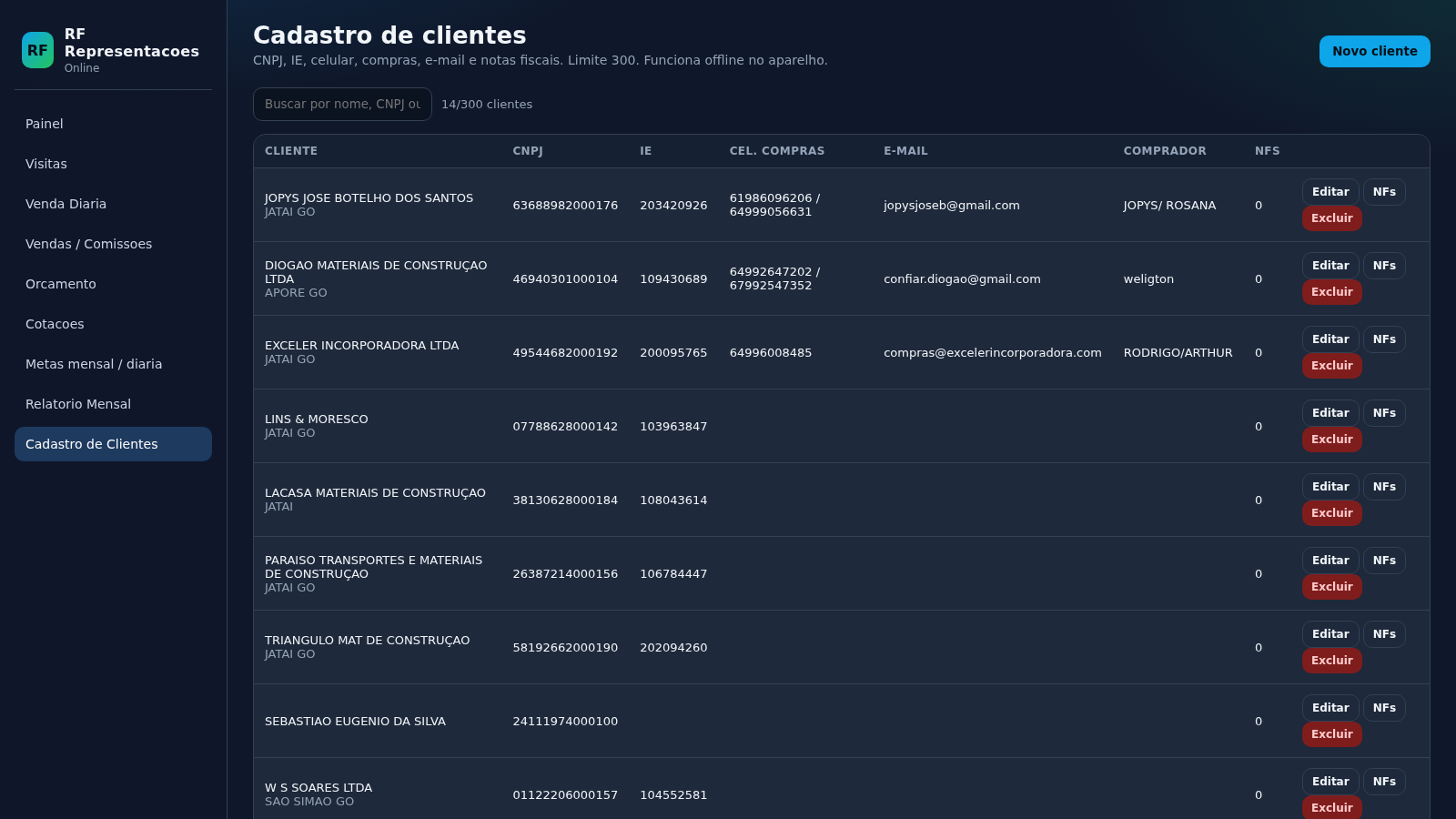Delete SEBASTIAO EUGENIO DA SILVA
This screenshot has width=1456, height=819.
click(1331, 734)
